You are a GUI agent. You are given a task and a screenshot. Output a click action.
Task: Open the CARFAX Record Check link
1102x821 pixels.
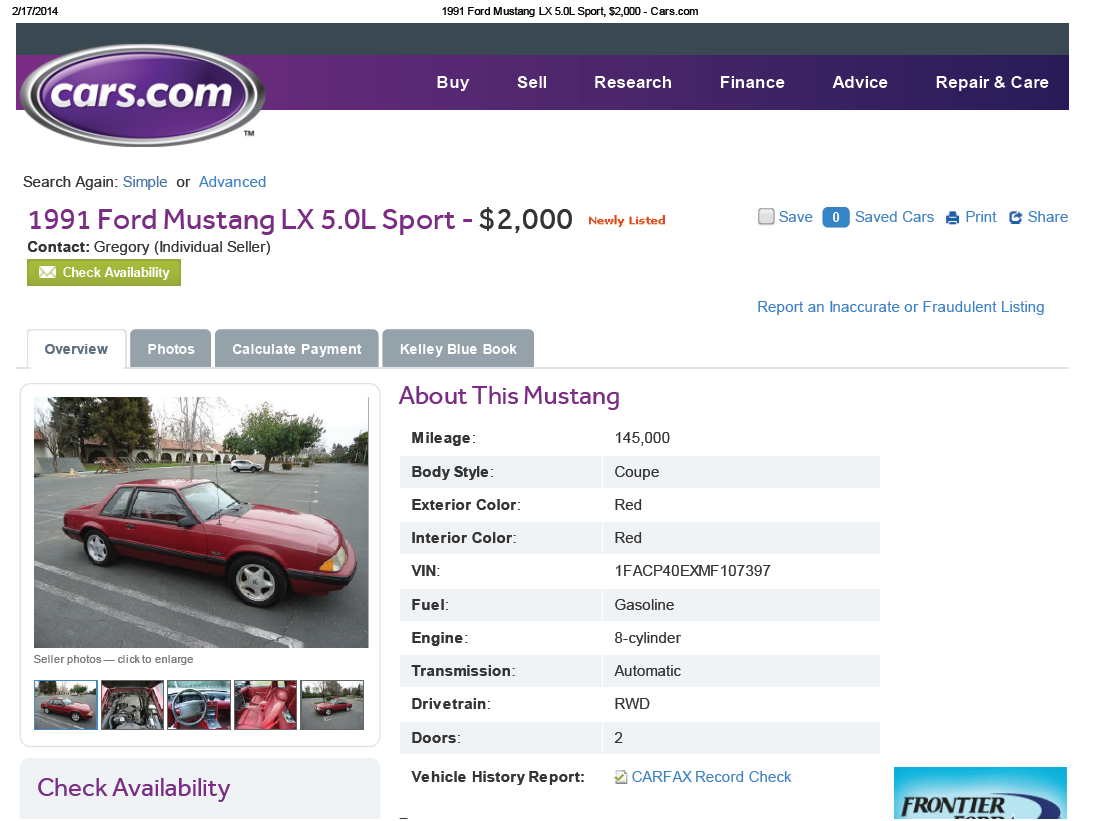pyautogui.click(x=711, y=777)
